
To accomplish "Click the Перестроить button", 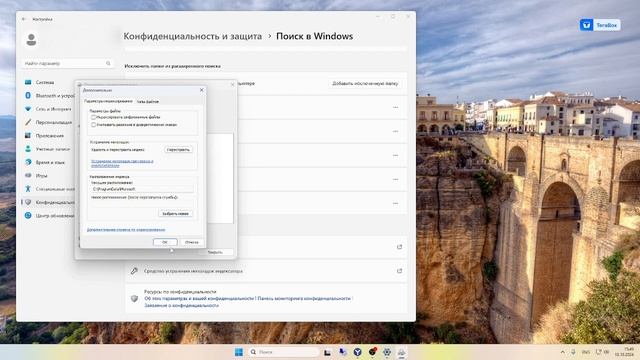I will click(x=178, y=150).
